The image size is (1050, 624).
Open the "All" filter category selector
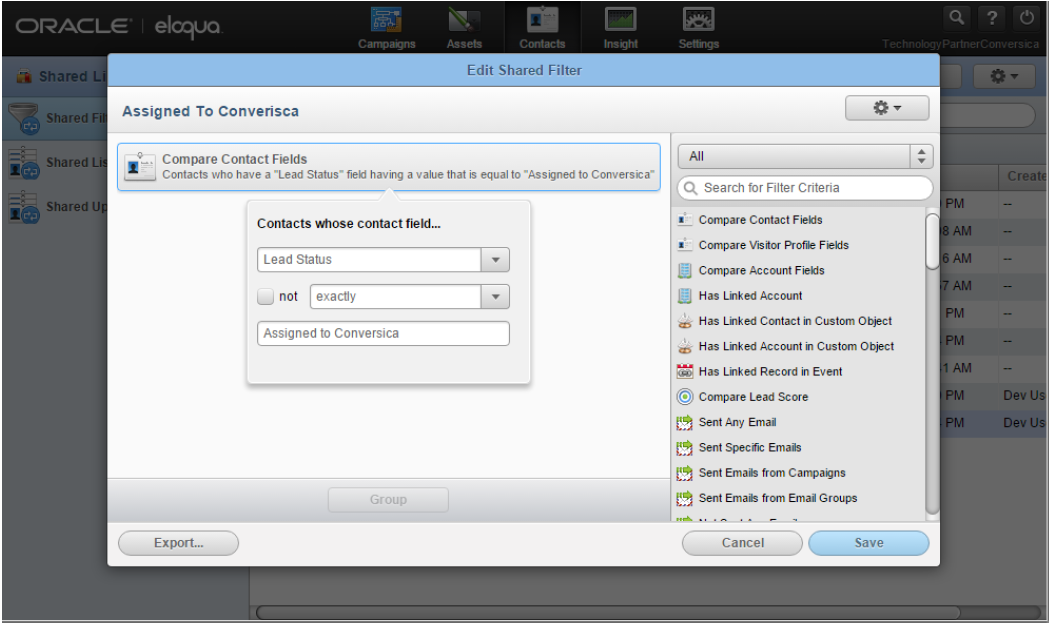(805, 157)
